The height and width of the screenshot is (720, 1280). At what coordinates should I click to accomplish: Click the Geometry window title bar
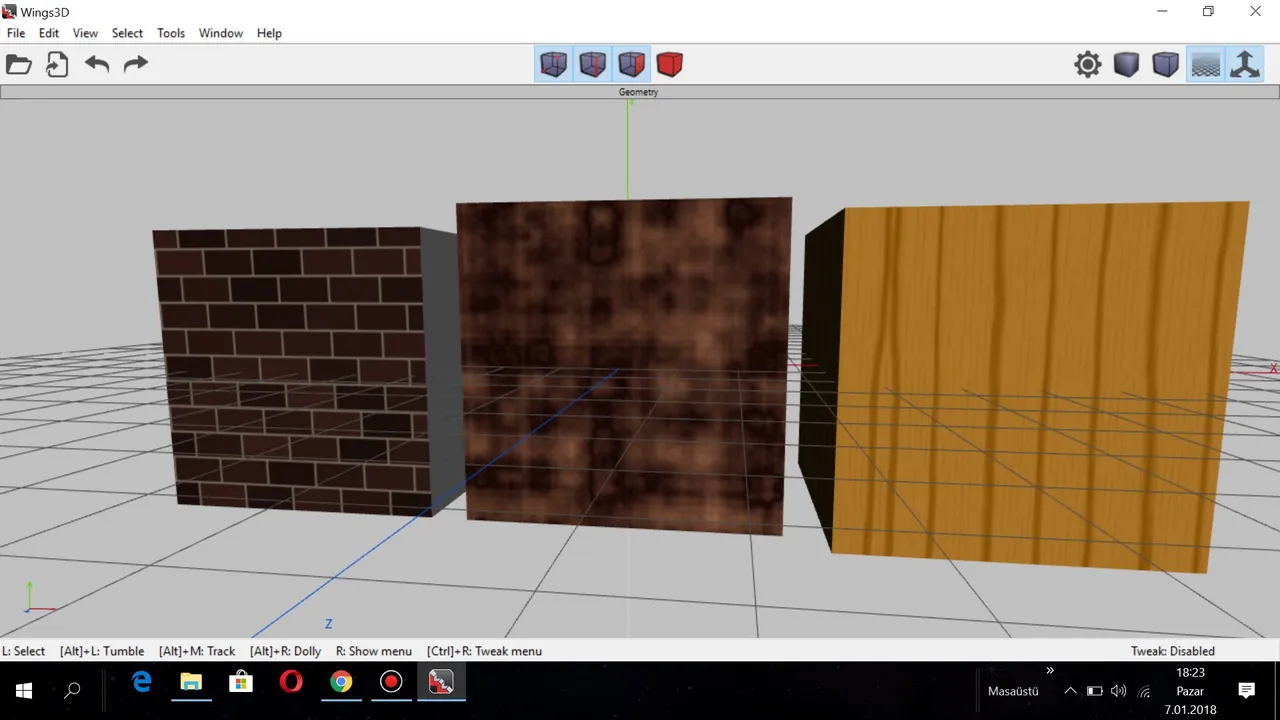(x=639, y=92)
